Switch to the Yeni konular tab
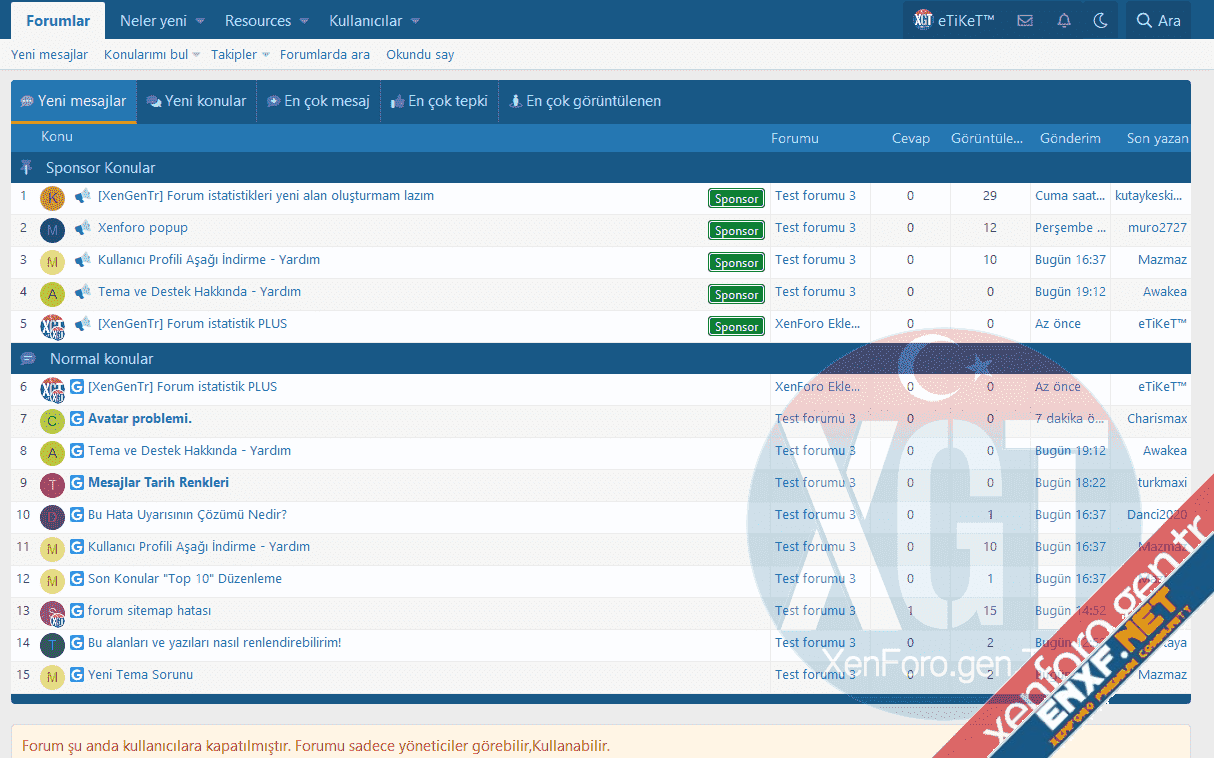1214x758 pixels. tap(196, 101)
